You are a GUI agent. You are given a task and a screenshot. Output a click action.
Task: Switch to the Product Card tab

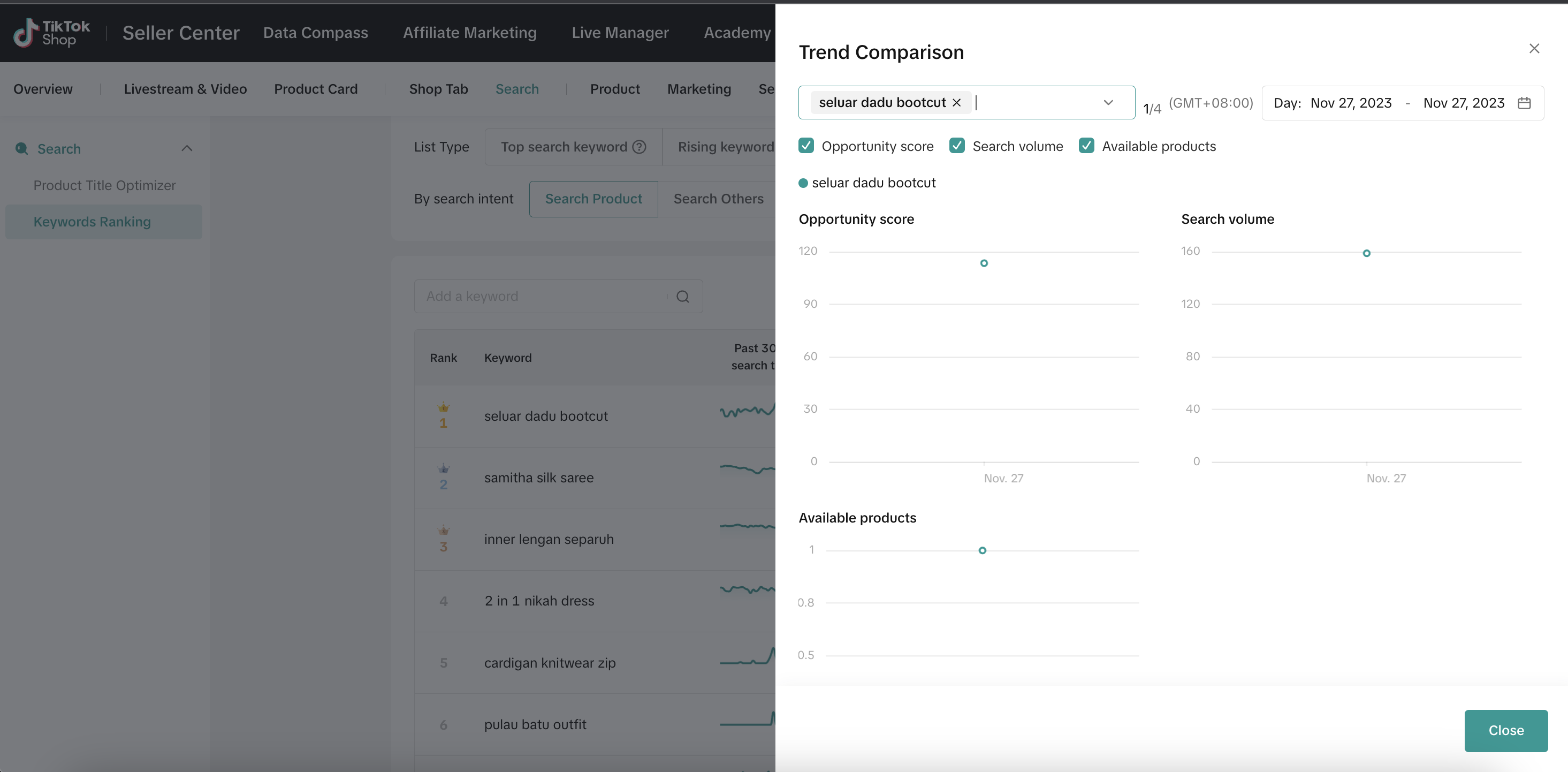(x=315, y=89)
